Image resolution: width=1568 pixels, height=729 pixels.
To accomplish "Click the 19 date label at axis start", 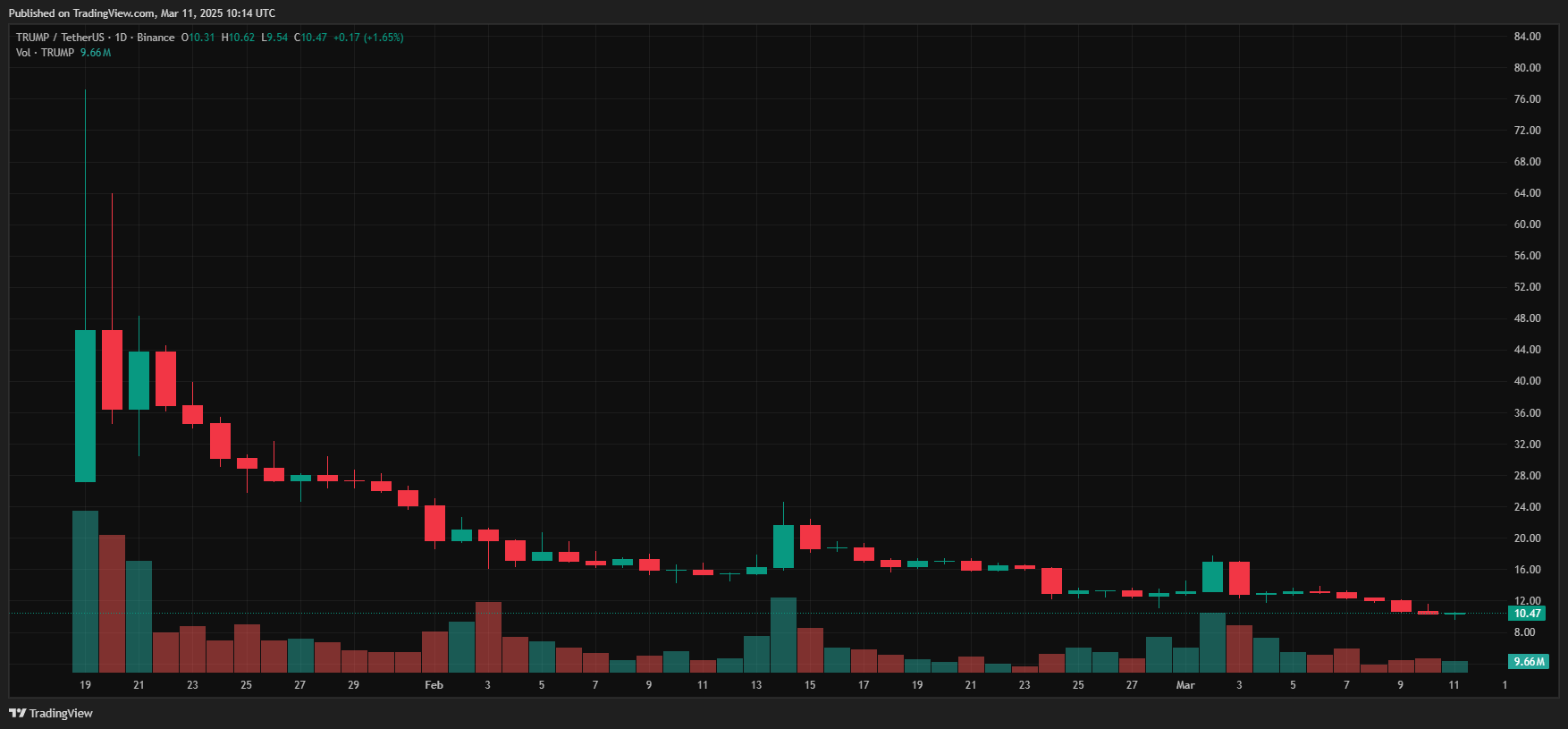I will point(85,685).
